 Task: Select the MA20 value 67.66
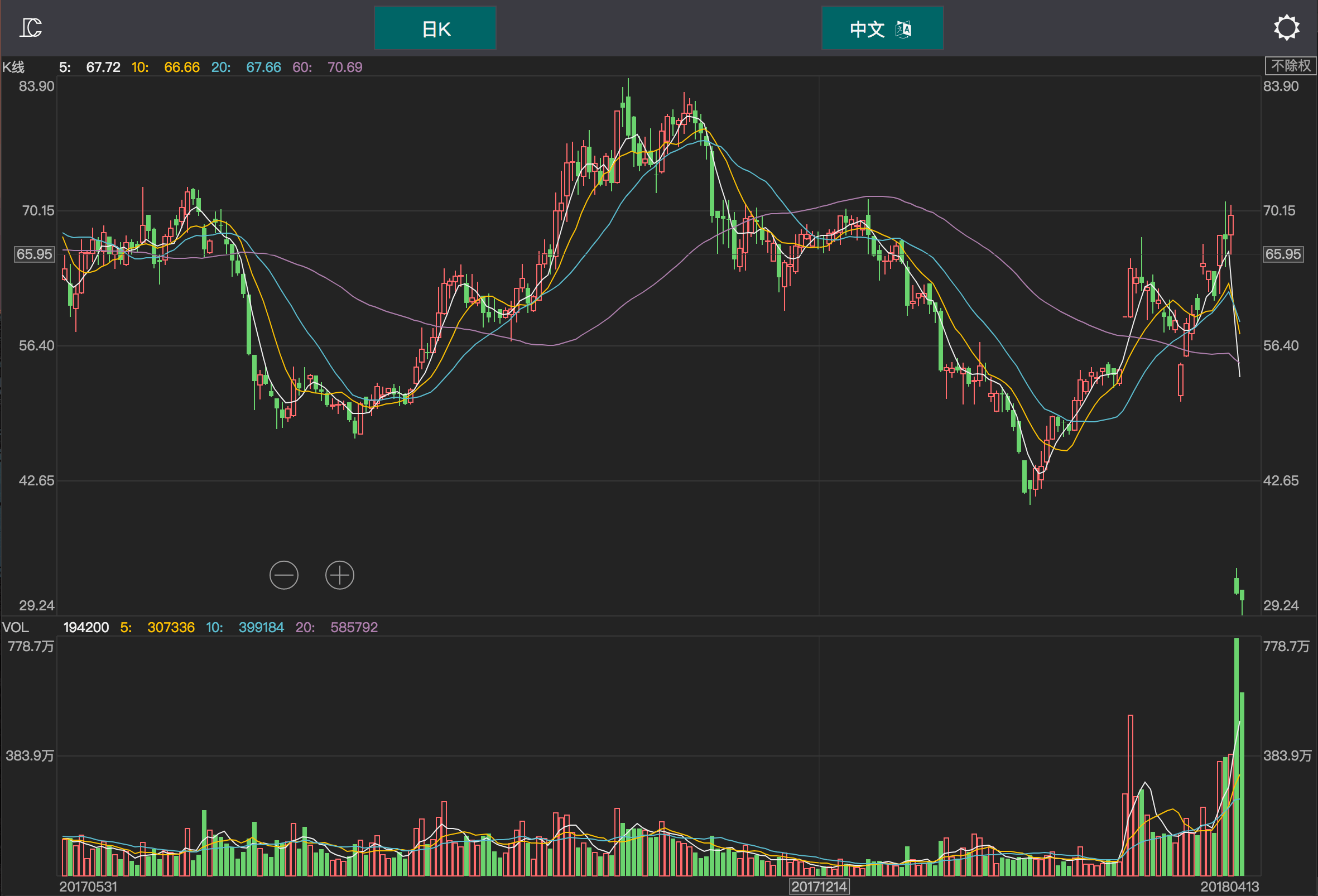coord(263,68)
